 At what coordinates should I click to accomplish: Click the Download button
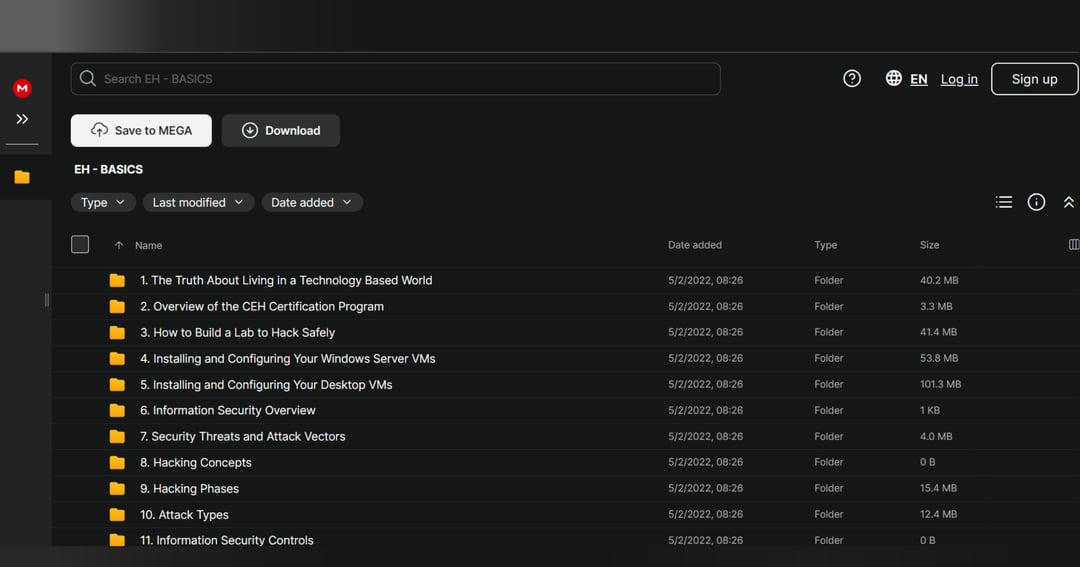click(x=281, y=130)
